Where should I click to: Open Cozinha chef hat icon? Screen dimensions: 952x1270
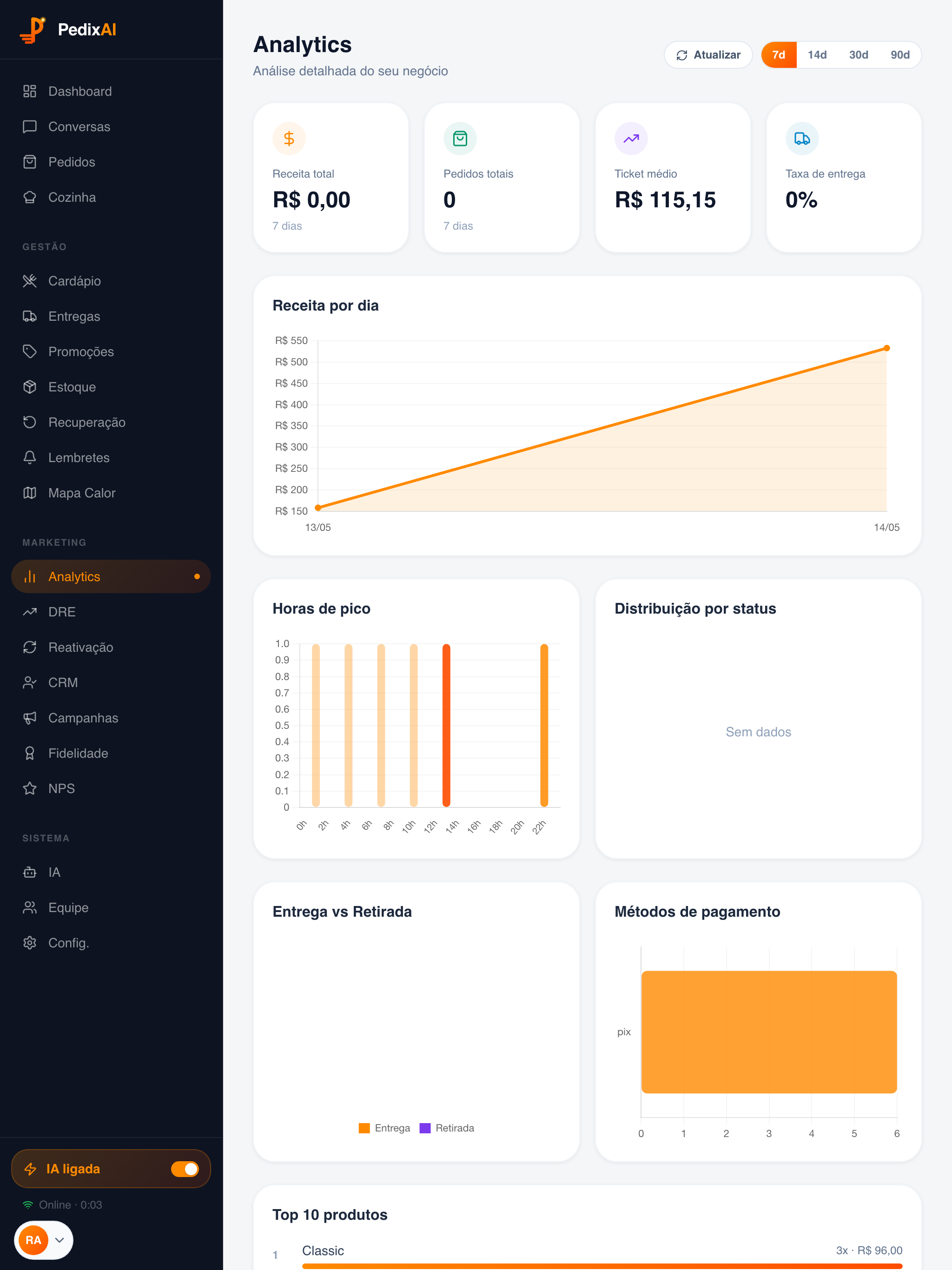click(30, 198)
